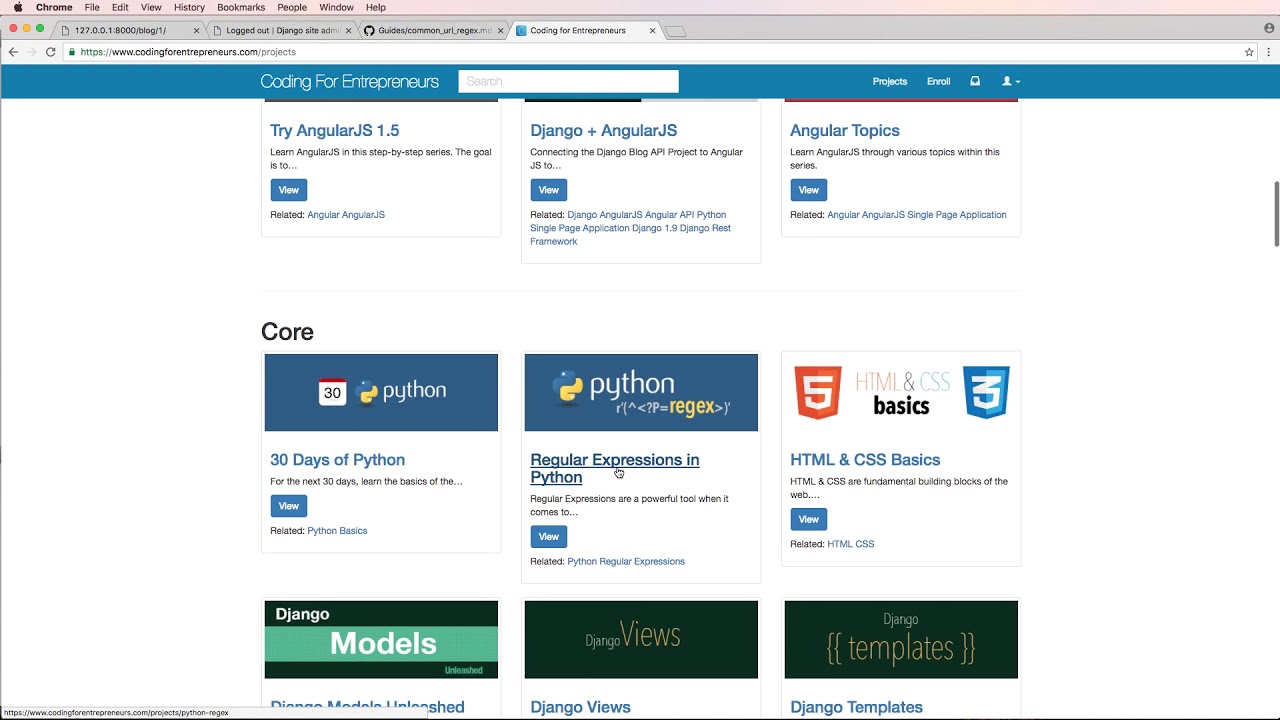The image size is (1280, 720).
Task: Click View under Django + AngularJS
Action: click(x=549, y=190)
